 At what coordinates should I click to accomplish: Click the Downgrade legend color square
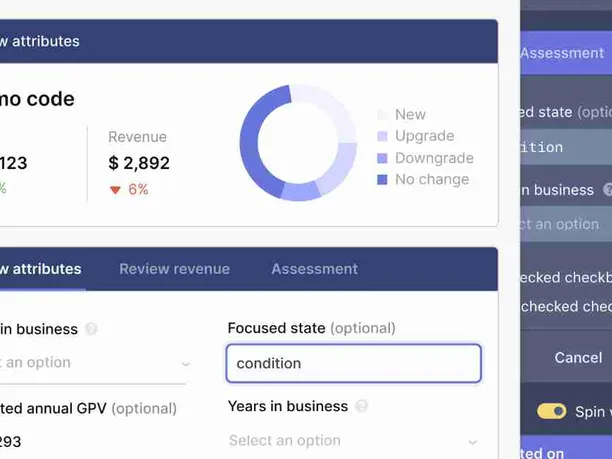click(382, 158)
